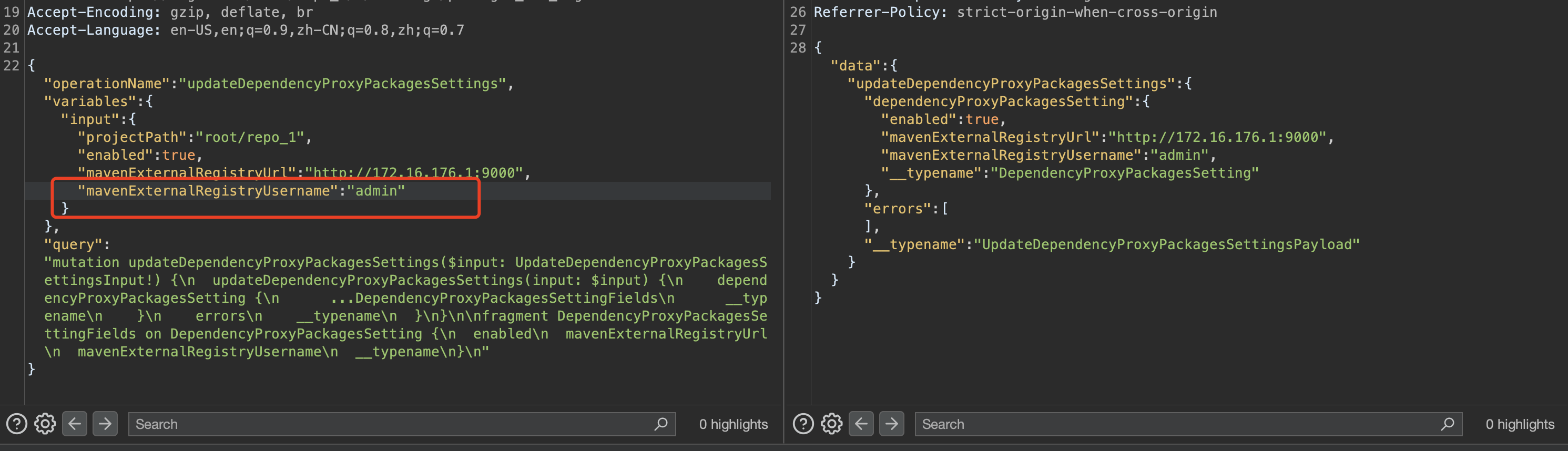The image size is (1568, 451).
Task: Open help for the request search bar
Action: 16,424
